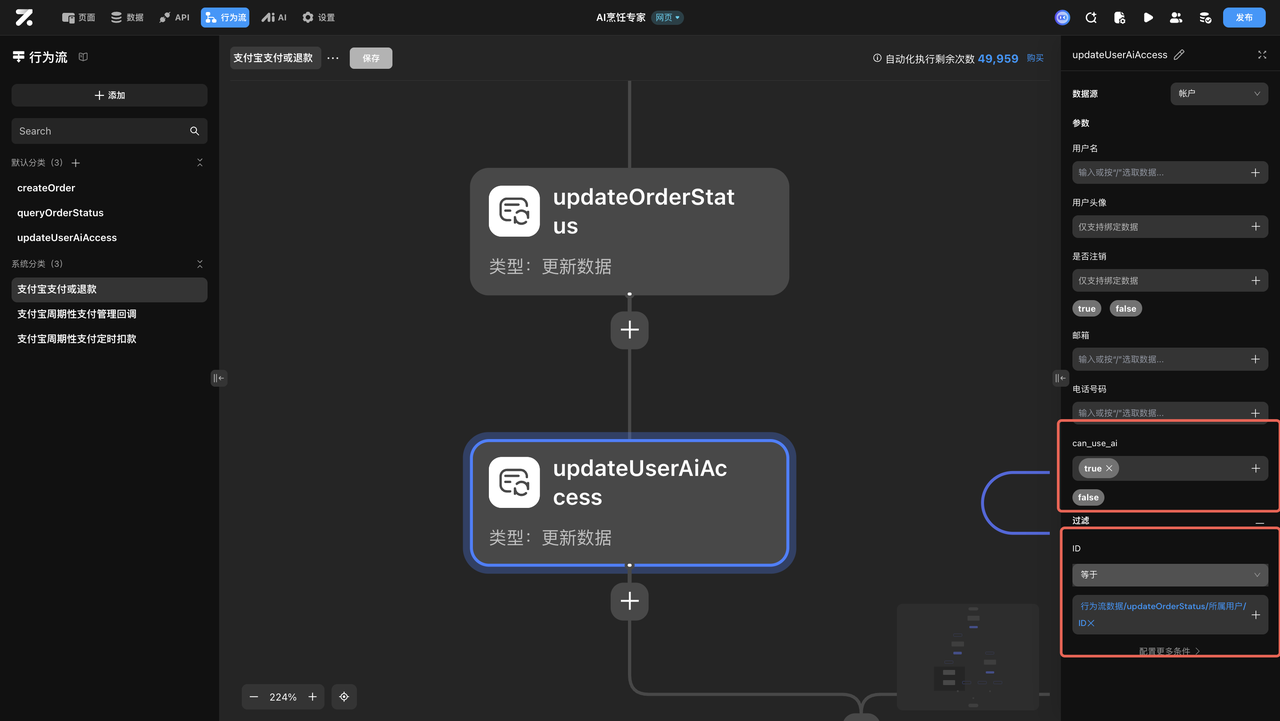Click the 购买 link
The height and width of the screenshot is (721, 1280).
(x=1035, y=58)
